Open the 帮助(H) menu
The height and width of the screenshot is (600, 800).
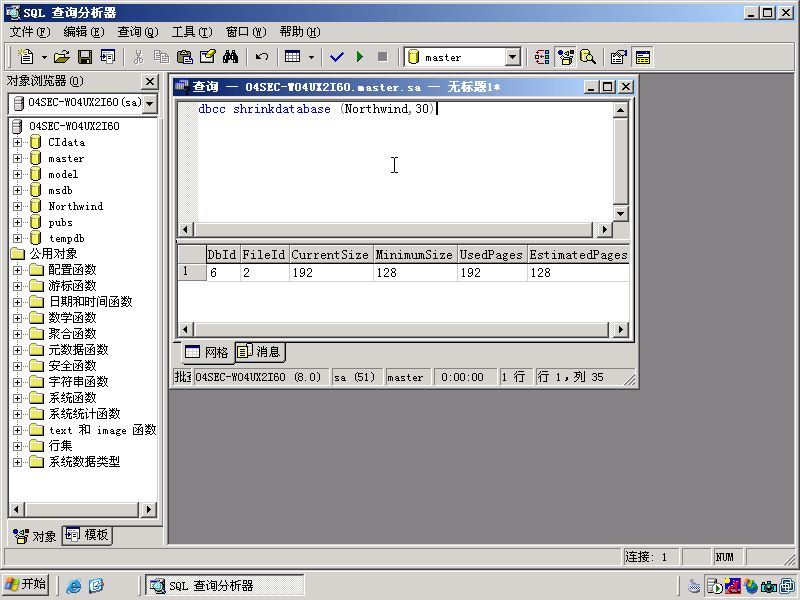[x=299, y=32]
